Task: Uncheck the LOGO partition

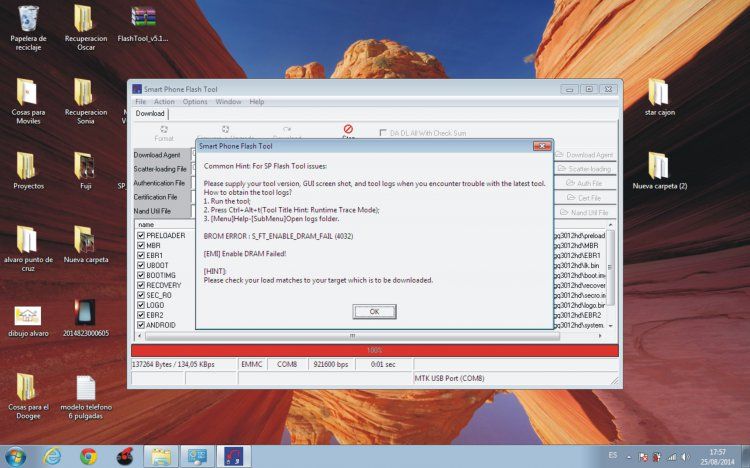Action: click(x=141, y=305)
